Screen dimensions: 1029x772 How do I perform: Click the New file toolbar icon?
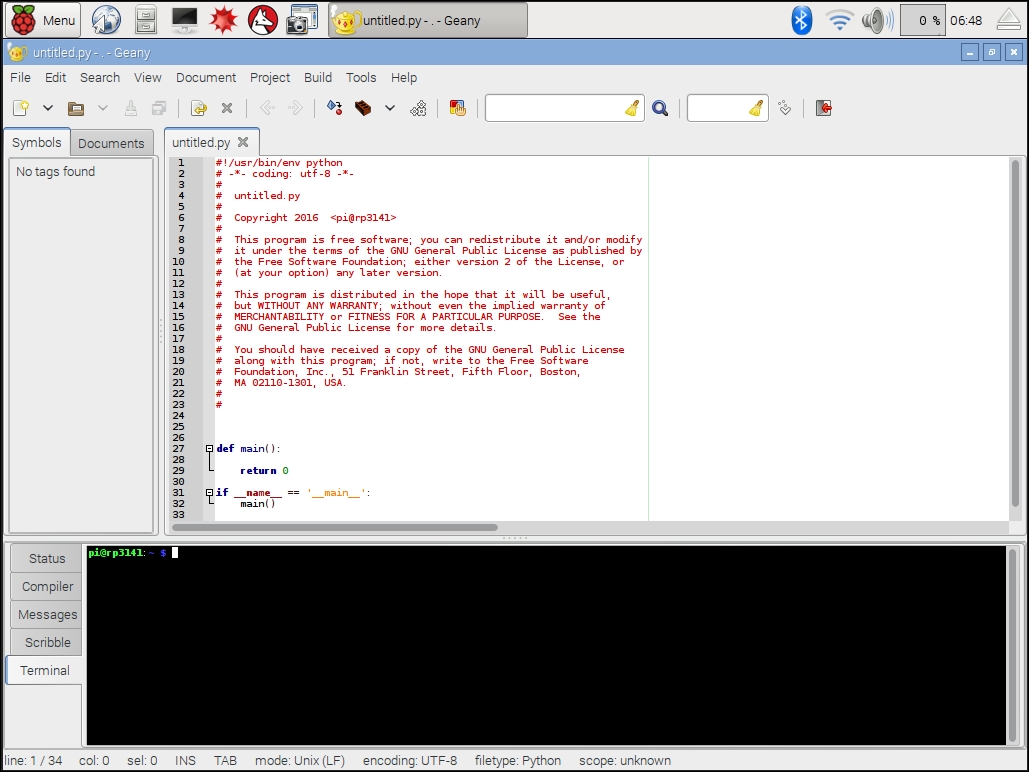pos(21,108)
